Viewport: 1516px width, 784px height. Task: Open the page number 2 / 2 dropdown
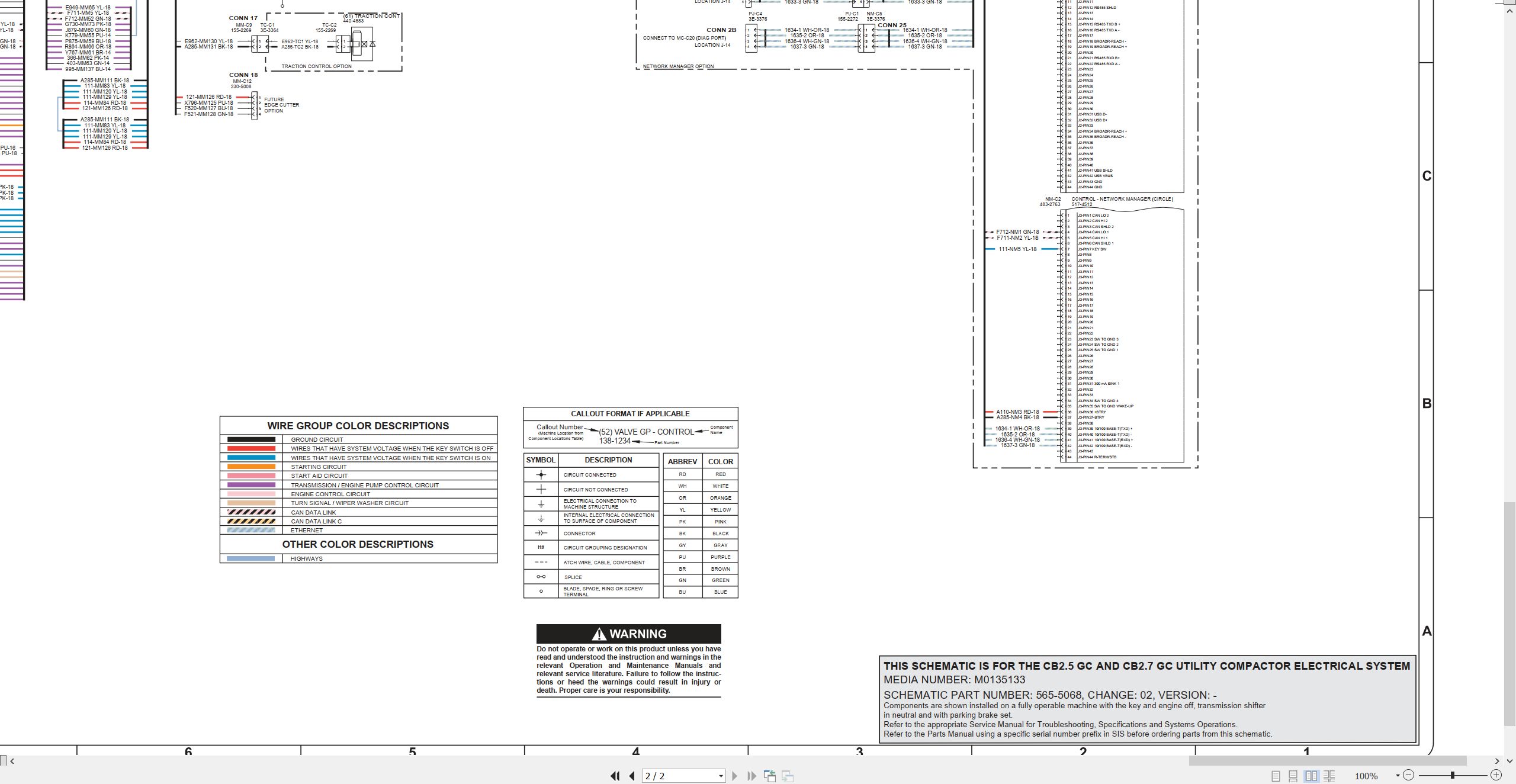pyautogui.click(x=721, y=776)
